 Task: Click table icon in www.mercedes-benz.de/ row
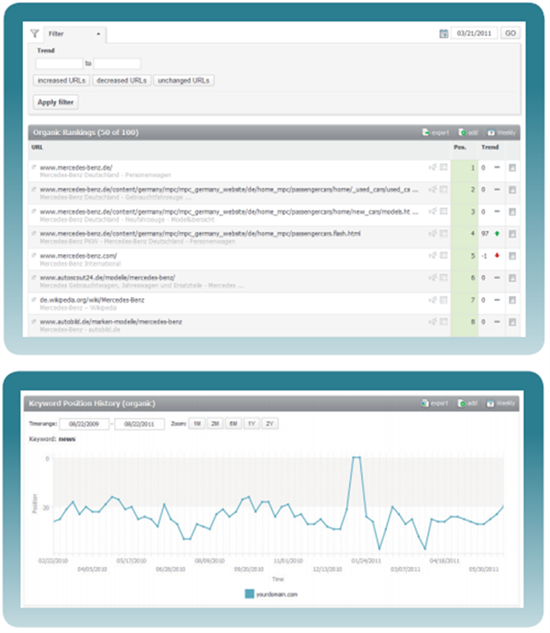pyautogui.click(x=443, y=167)
